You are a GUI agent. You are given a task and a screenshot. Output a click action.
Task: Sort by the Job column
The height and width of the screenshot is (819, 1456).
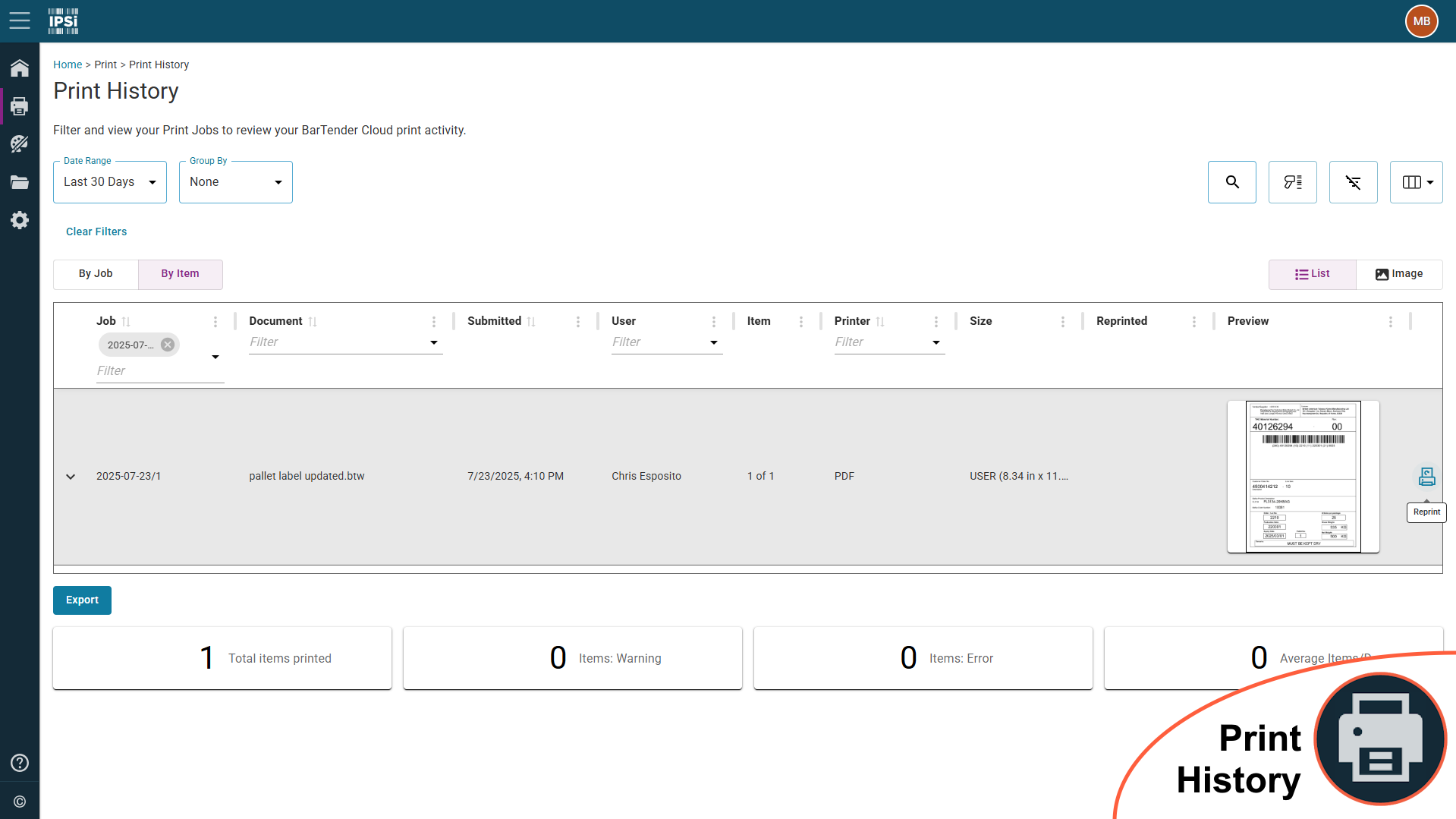pos(126,322)
